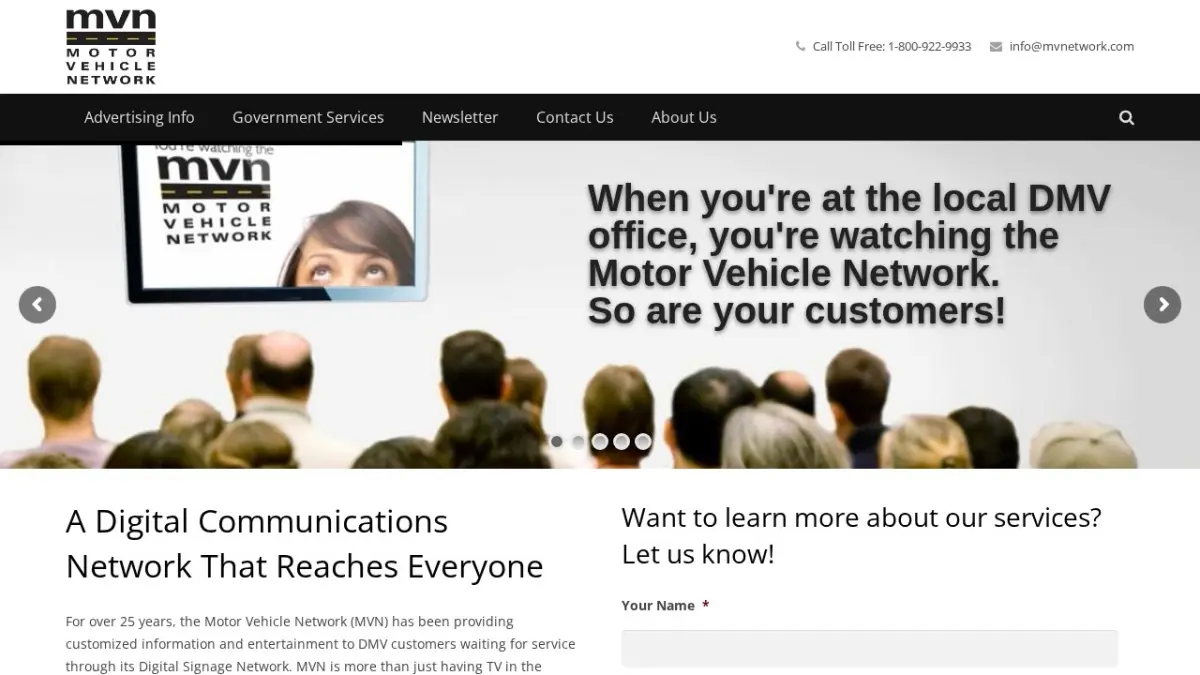Select the fourth slider pagination dot
1200x675 pixels.
pos(621,441)
